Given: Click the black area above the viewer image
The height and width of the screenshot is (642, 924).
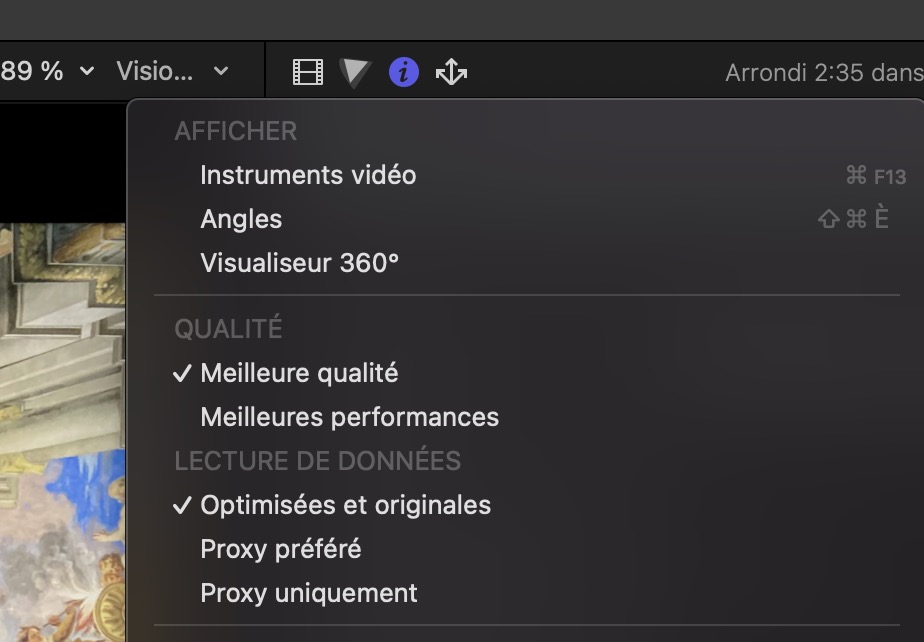Looking at the screenshot, I should click(x=62, y=160).
